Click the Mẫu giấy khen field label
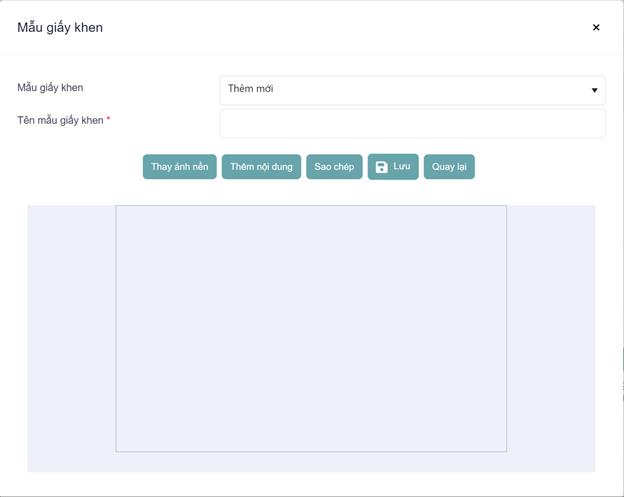This screenshot has height=497, width=624. click(50, 88)
